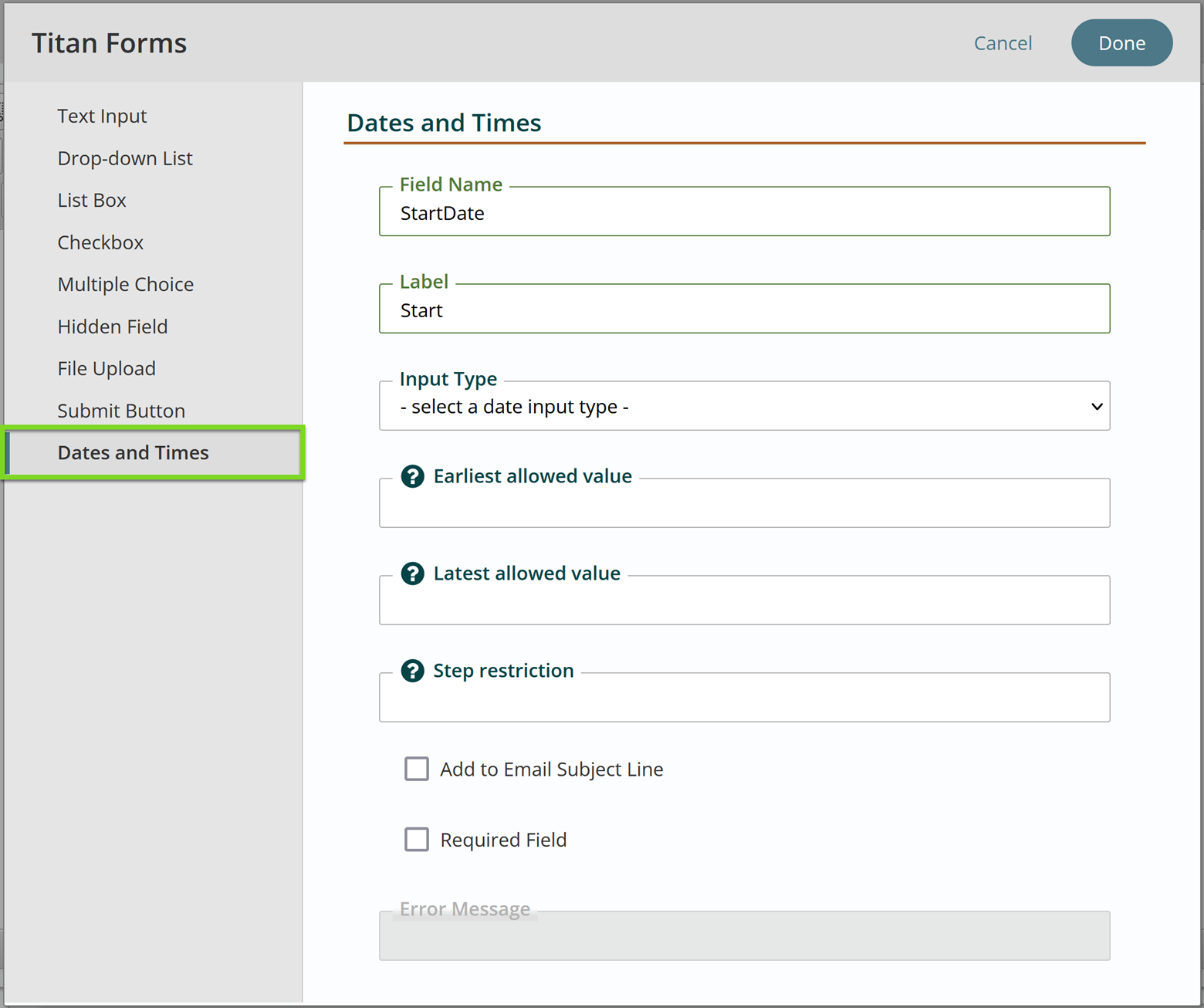Choose List Box from sidebar
The image size is (1204, 1008).
pyautogui.click(x=92, y=200)
